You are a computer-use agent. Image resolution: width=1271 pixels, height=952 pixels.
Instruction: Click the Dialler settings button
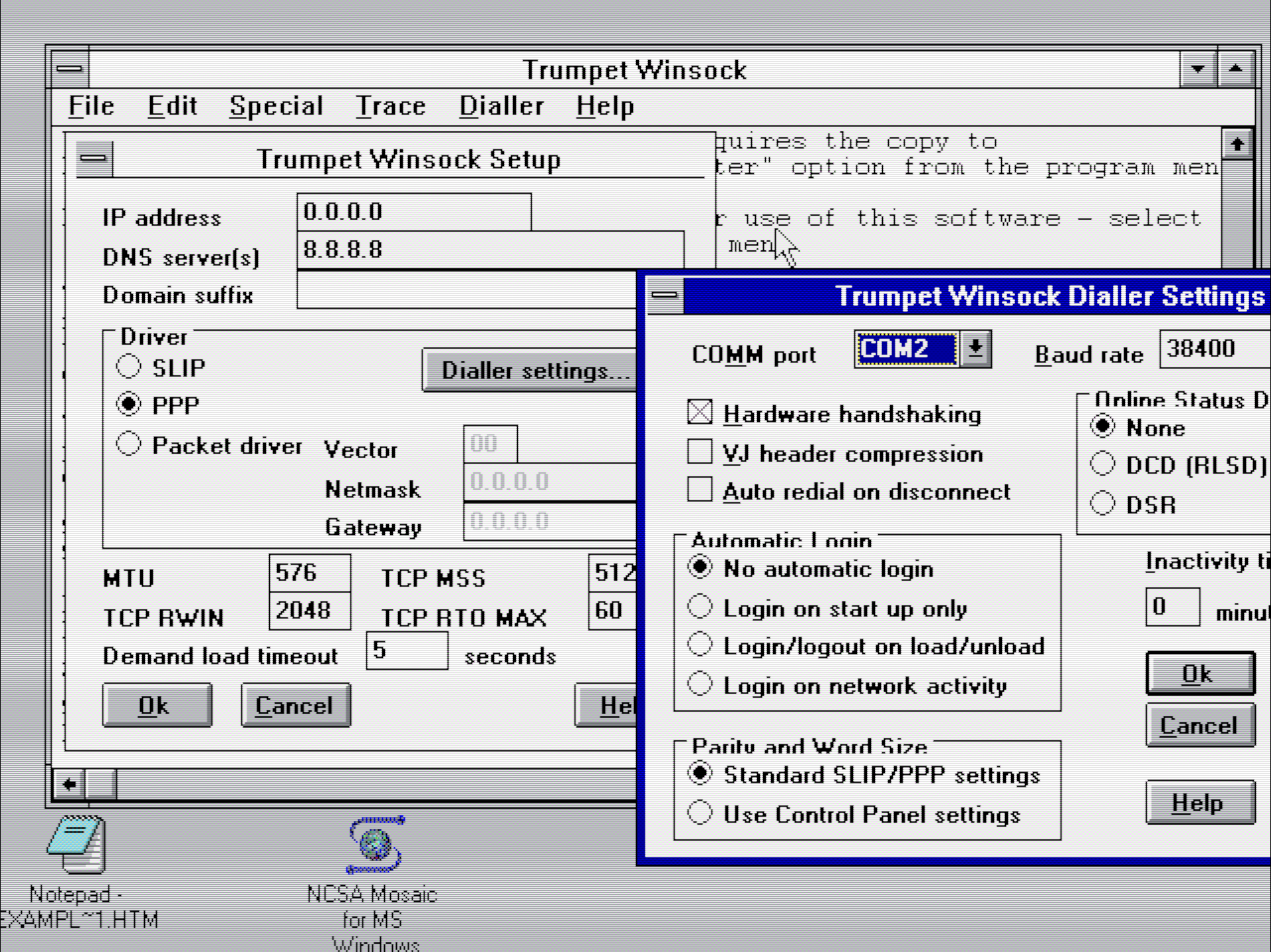[x=530, y=370]
